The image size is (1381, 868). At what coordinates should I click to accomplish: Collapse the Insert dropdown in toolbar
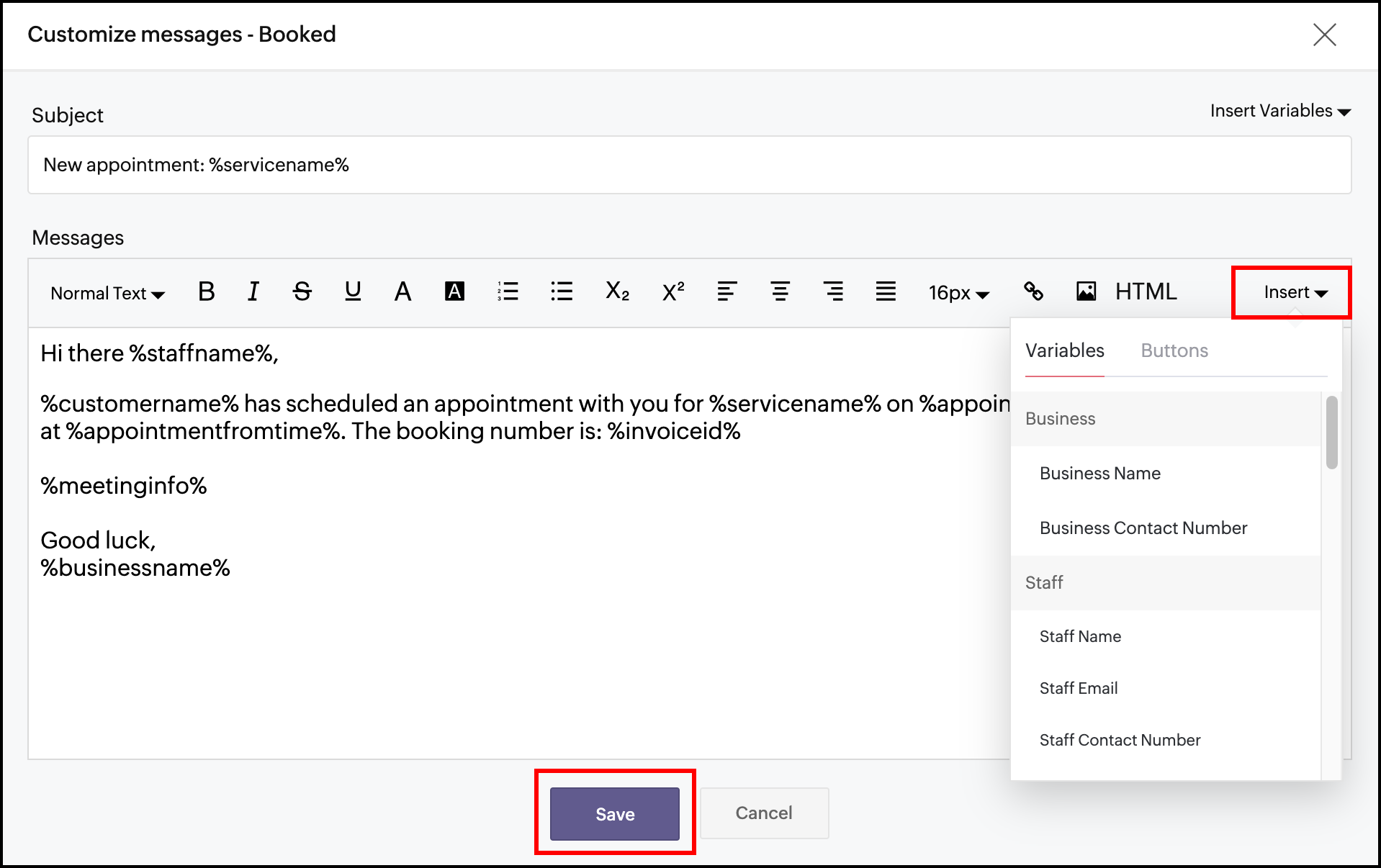pyautogui.click(x=1295, y=292)
